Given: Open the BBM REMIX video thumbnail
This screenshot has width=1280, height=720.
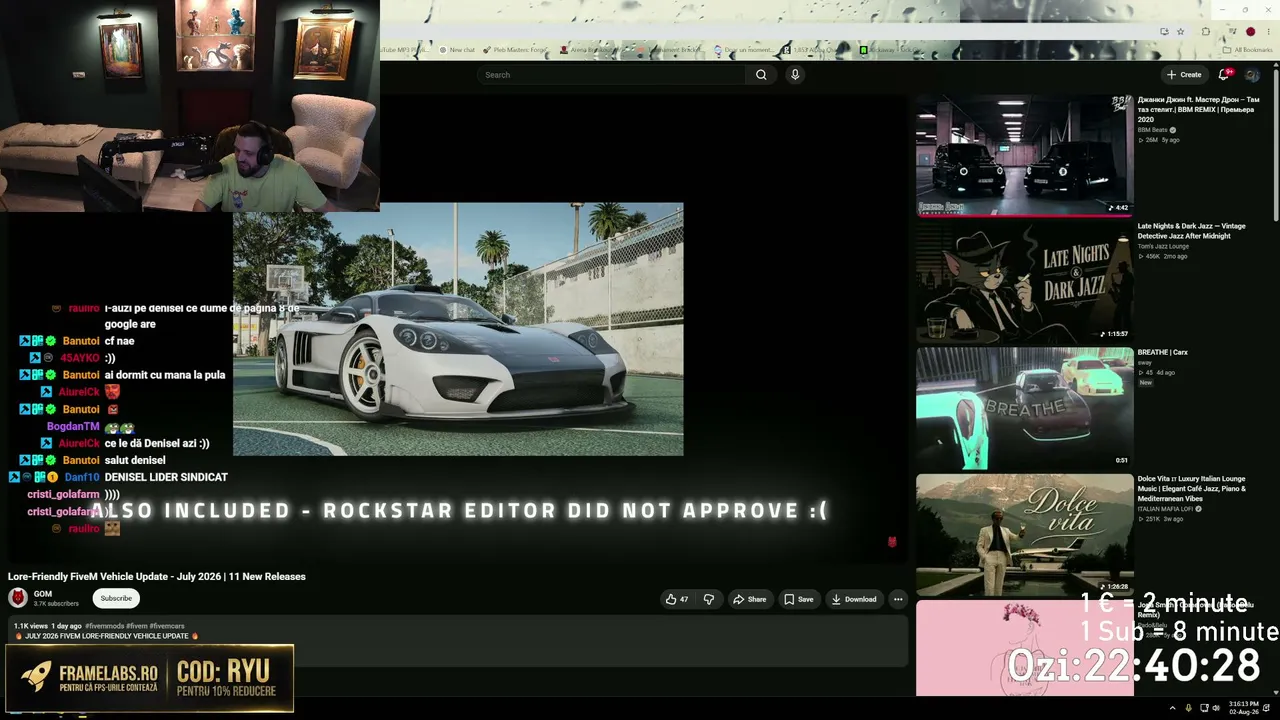Looking at the screenshot, I should (1024, 155).
